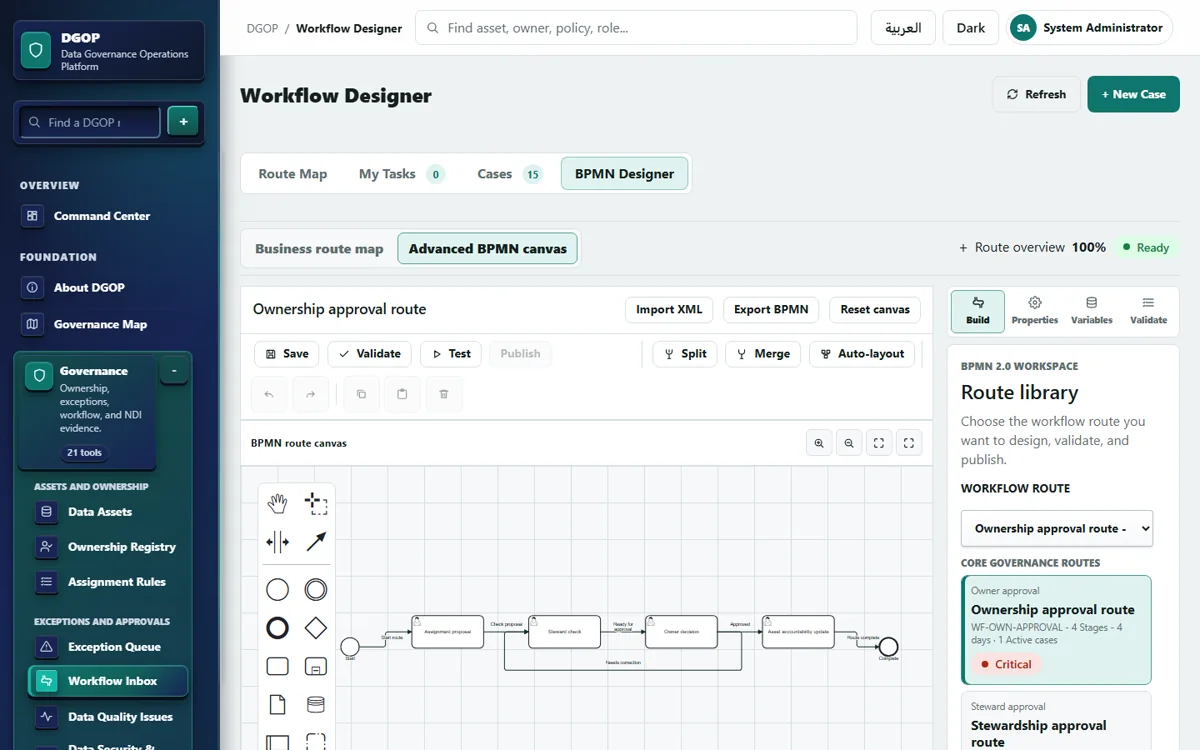Focus the global asset search field
Screen dimensions: 1200x750
636,28
